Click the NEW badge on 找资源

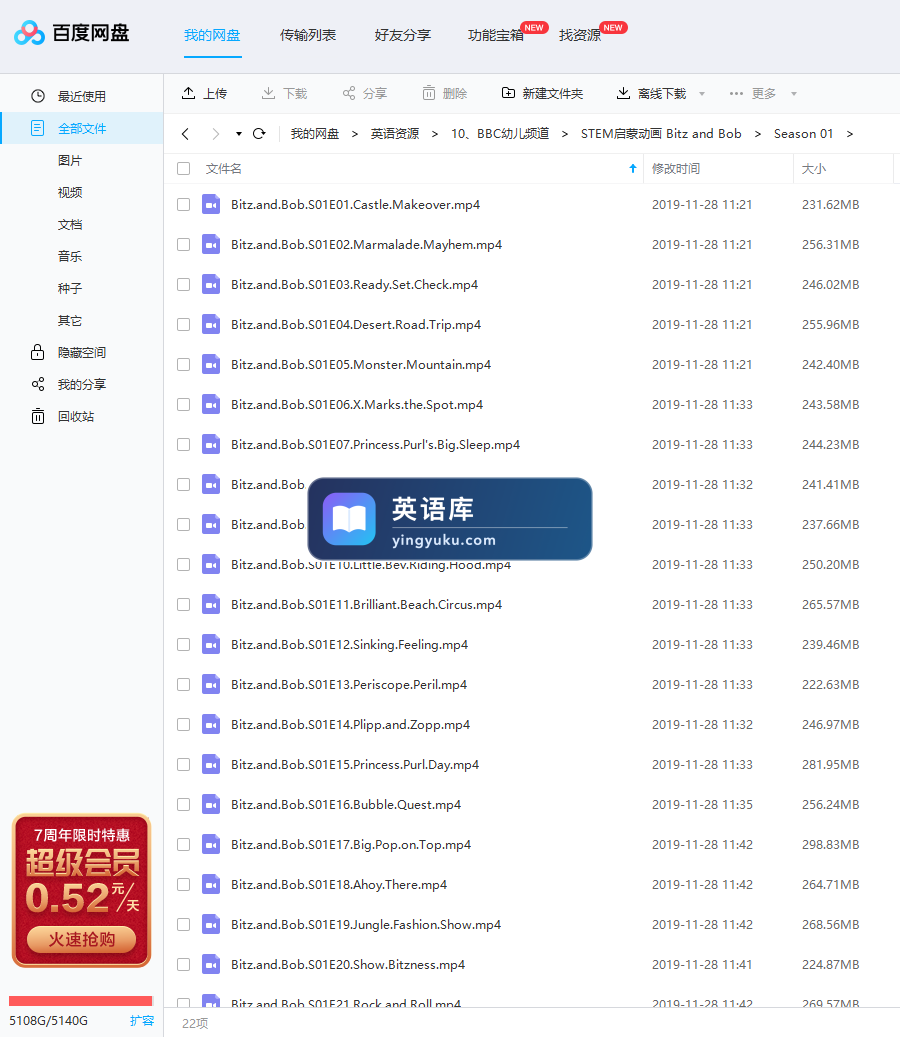613,28
